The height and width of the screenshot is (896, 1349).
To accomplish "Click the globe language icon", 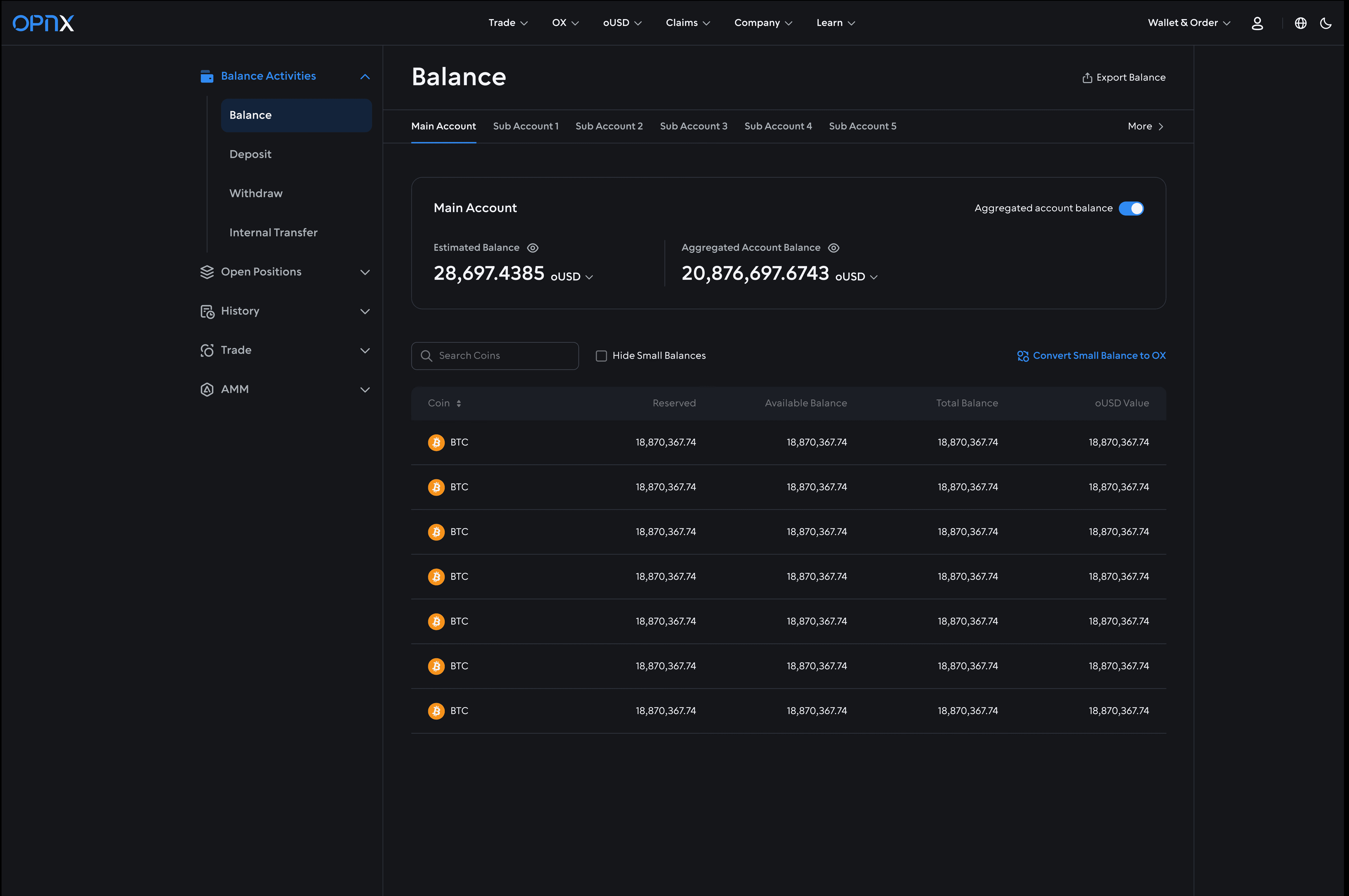I will [x=1300, y=23].
